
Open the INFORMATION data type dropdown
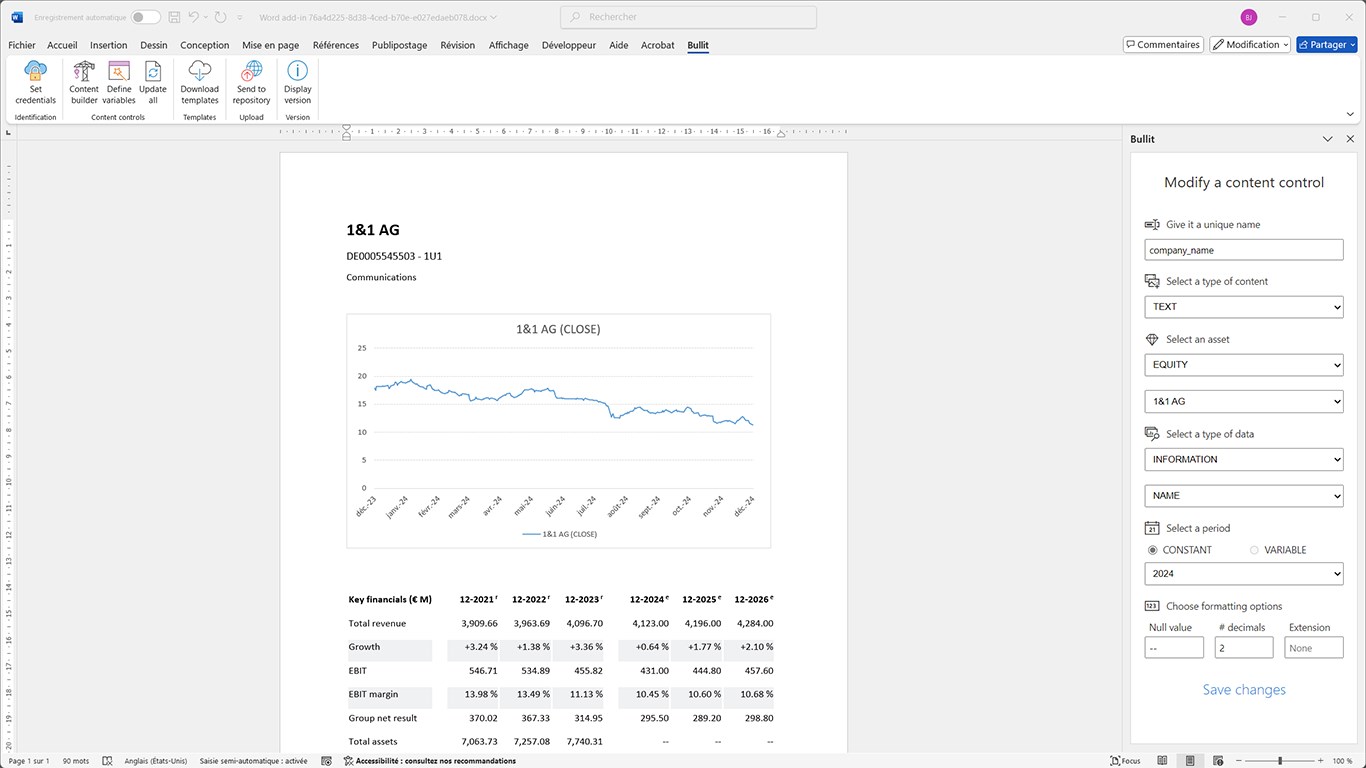1244,459
